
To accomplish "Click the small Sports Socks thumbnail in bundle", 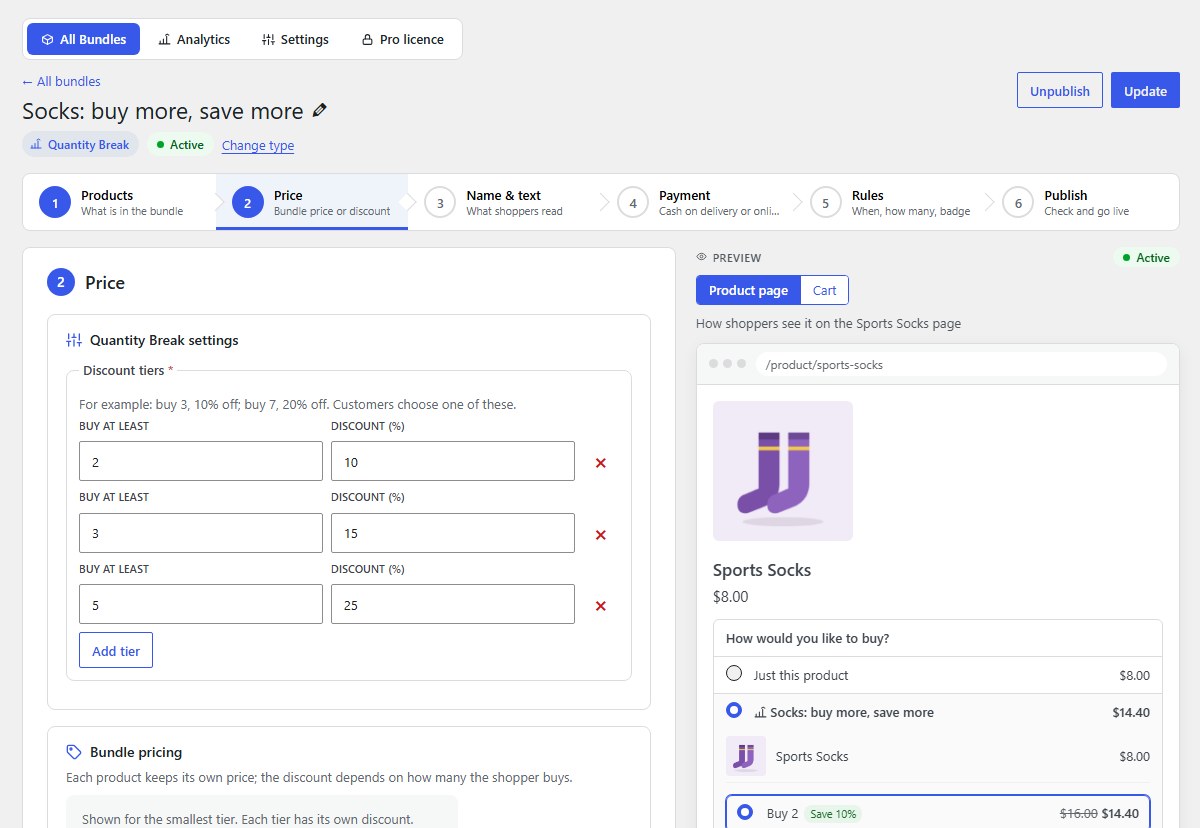I will [x=746, y=756].
